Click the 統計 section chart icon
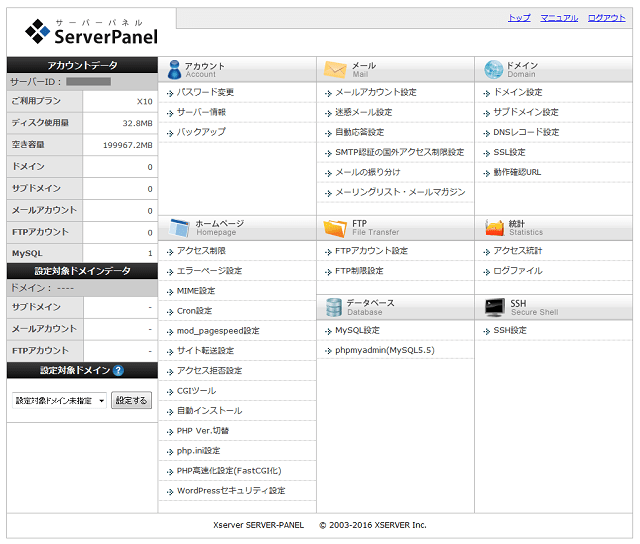The image size is (640, 544). click(495, 228)
